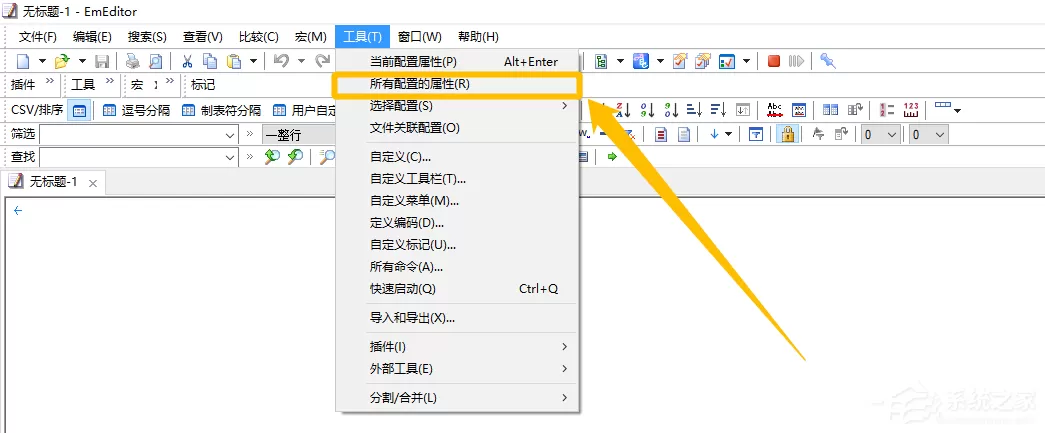Open the 查找 find combo box dropdown
1045x433 pixels.
point(231,157)
